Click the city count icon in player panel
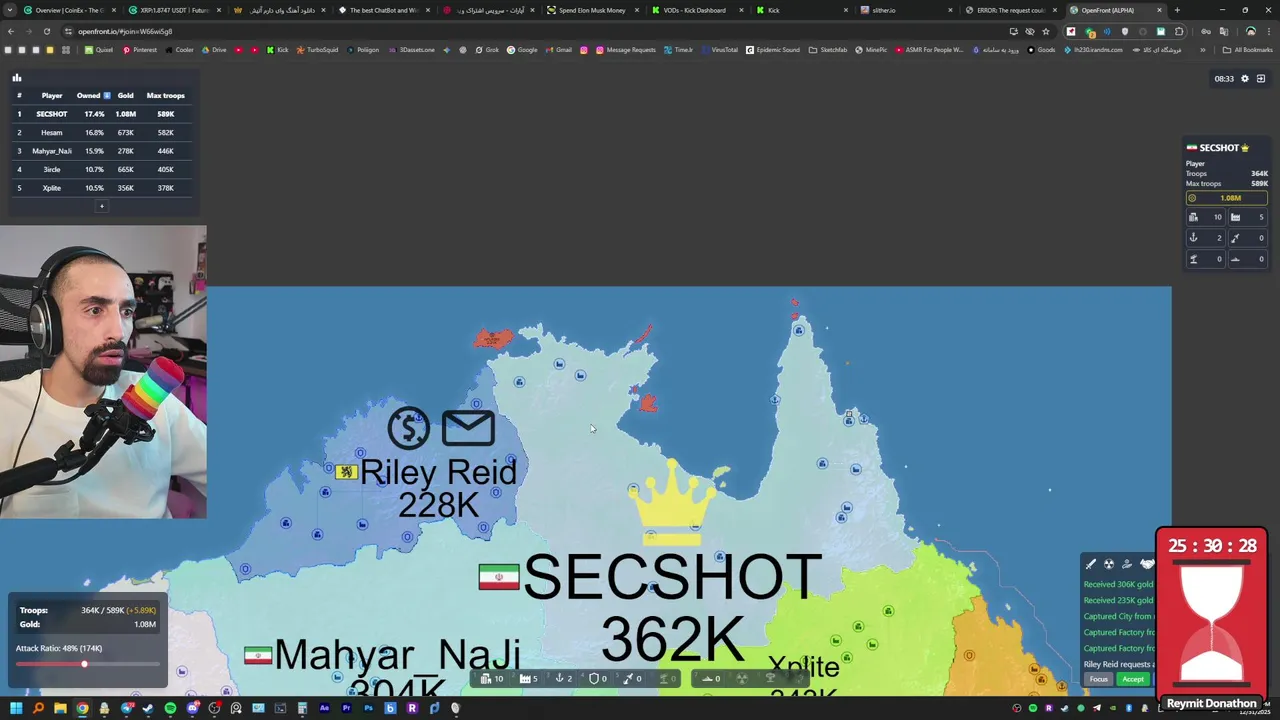1280x720 pixels. (x=1193, y=217)
